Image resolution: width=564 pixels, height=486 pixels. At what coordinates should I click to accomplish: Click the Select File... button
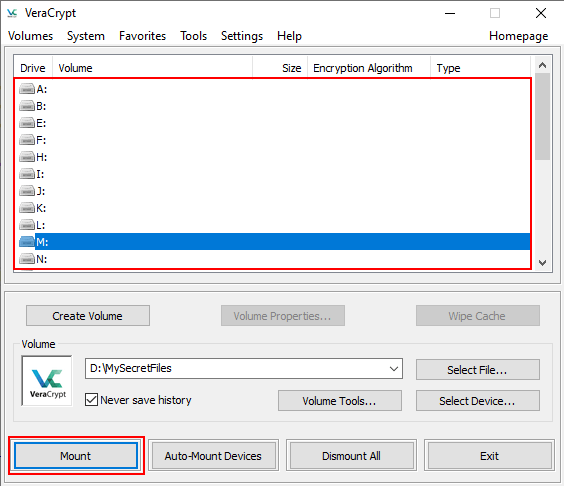pyautogui.click(x=478, y=369)
